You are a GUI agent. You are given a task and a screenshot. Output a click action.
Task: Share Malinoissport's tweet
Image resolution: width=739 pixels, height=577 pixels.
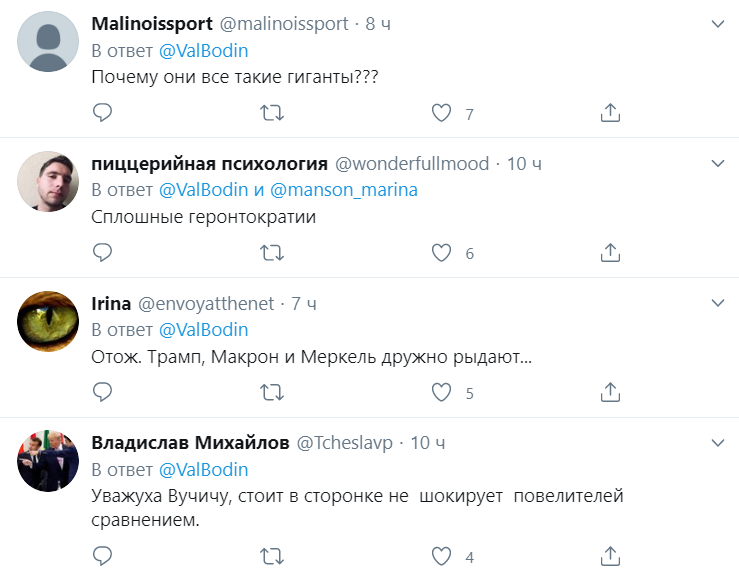coord(611,113)
